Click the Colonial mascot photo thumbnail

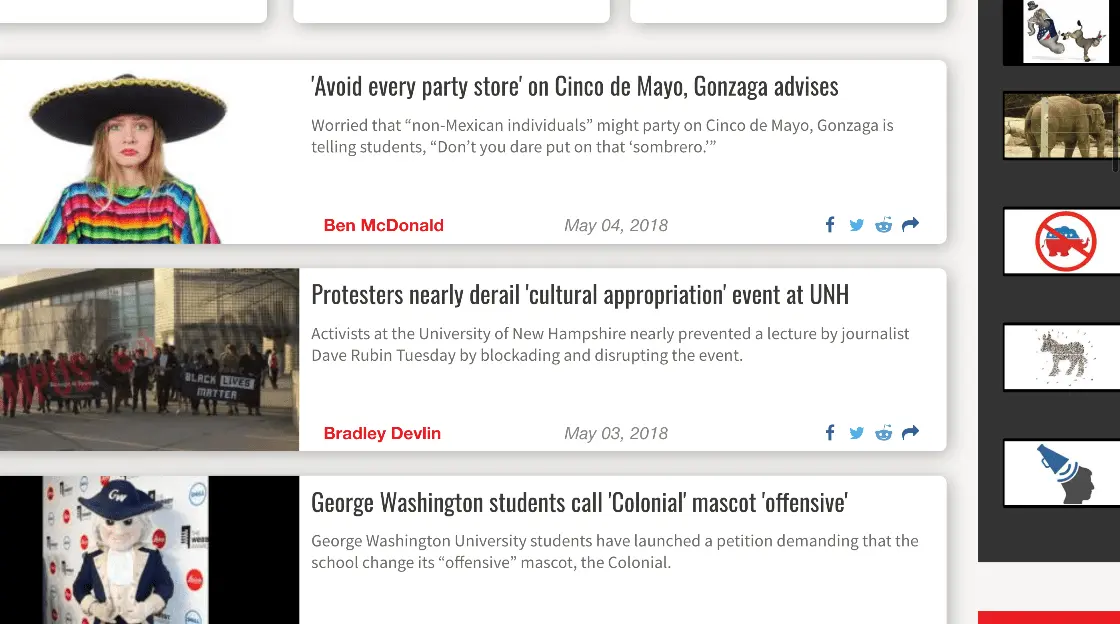[149, 550]
